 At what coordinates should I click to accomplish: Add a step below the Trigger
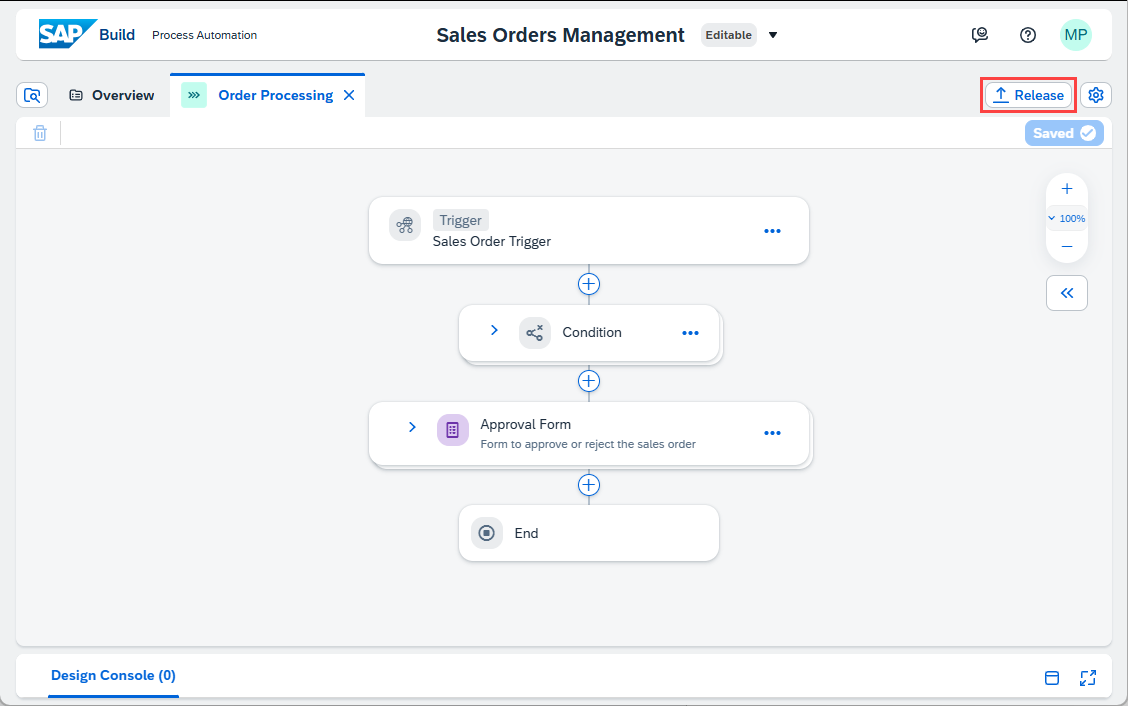click(588, 284)
